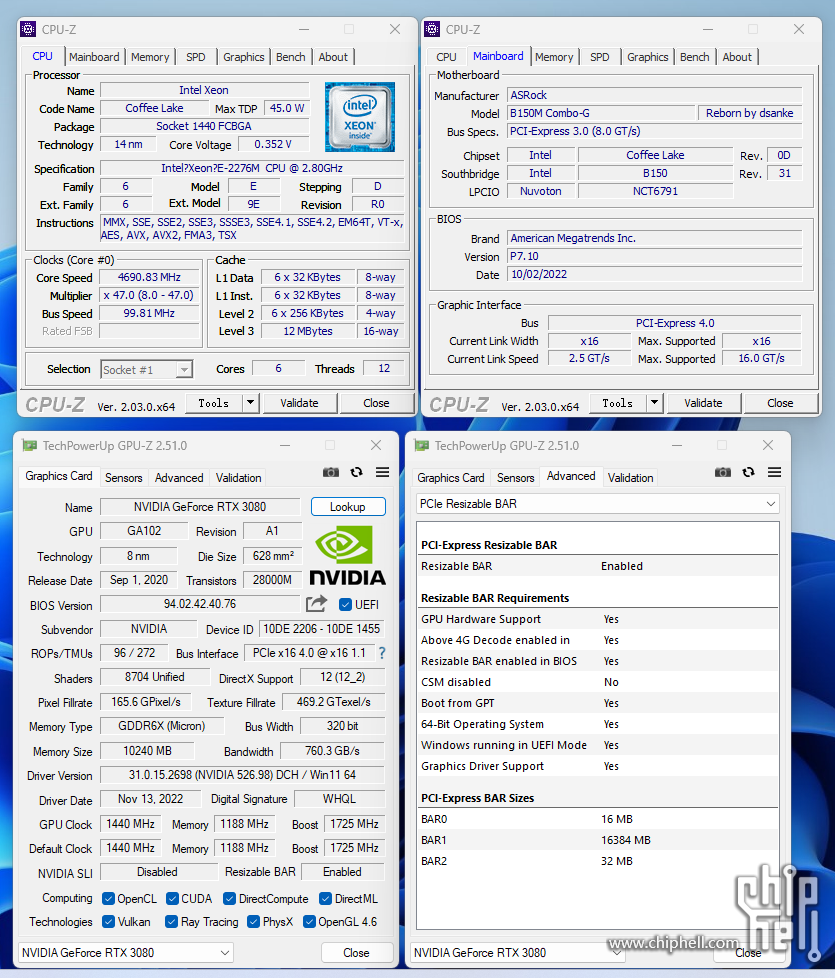Click Driver Version field in GPU-Z
This screenshot has height=978, width=835.
pos(243,775)
